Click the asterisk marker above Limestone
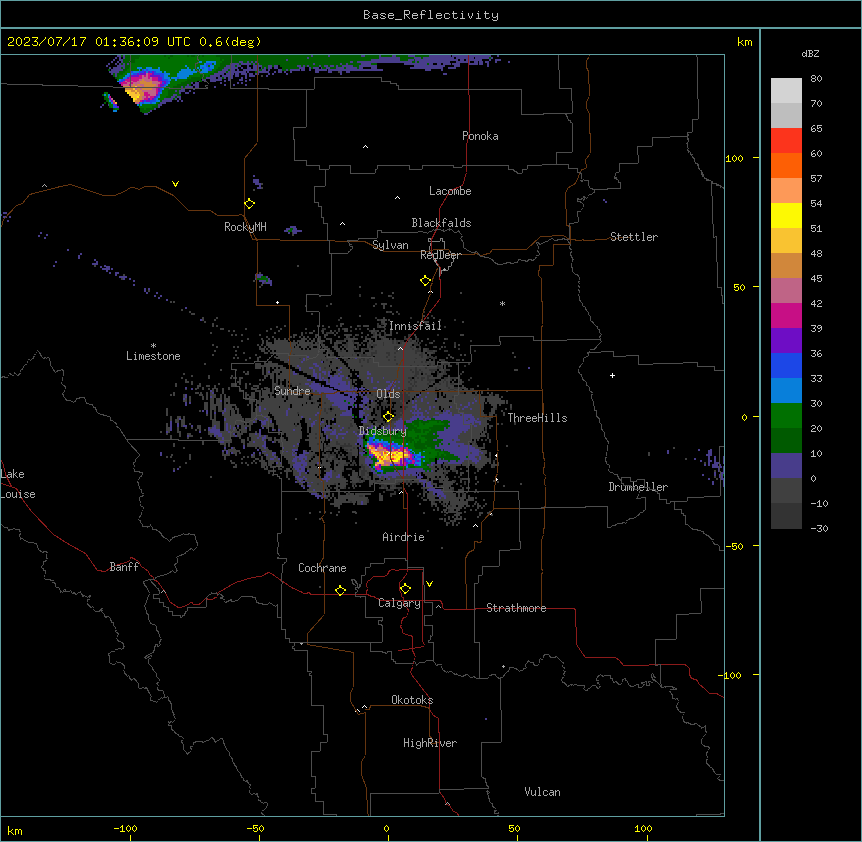This screenshot has height=842, width=862. pyautogui.click(x=153, y=345)
